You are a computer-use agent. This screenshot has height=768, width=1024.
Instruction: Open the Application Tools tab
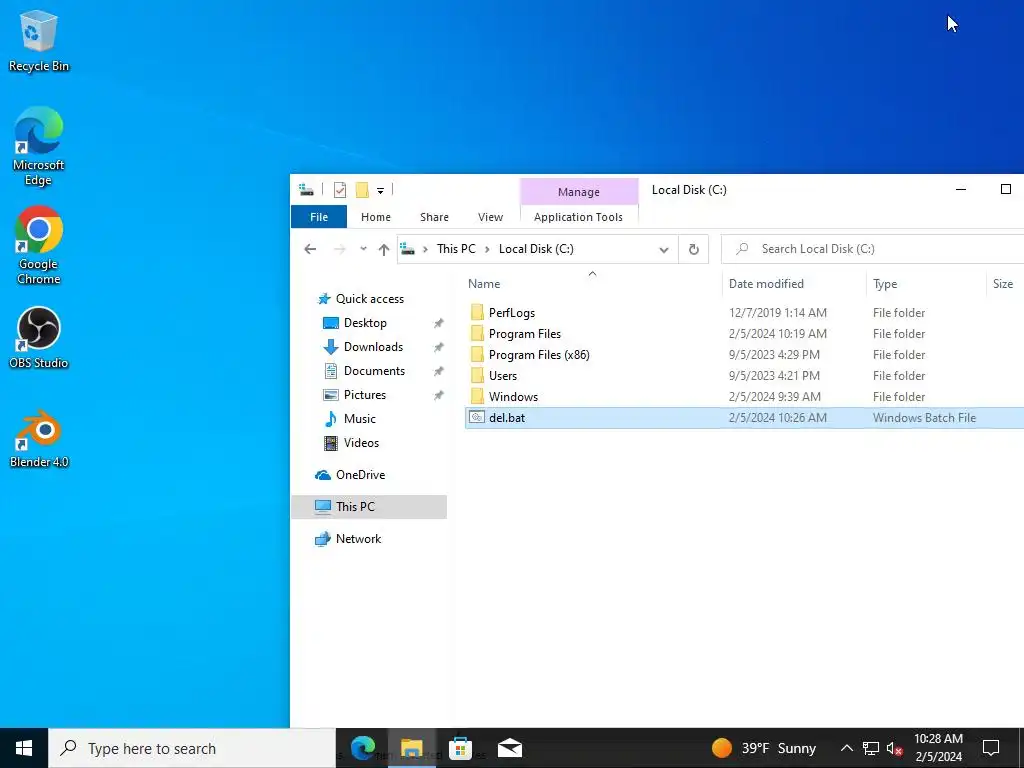pyautogui.click(x=578, y=217)
